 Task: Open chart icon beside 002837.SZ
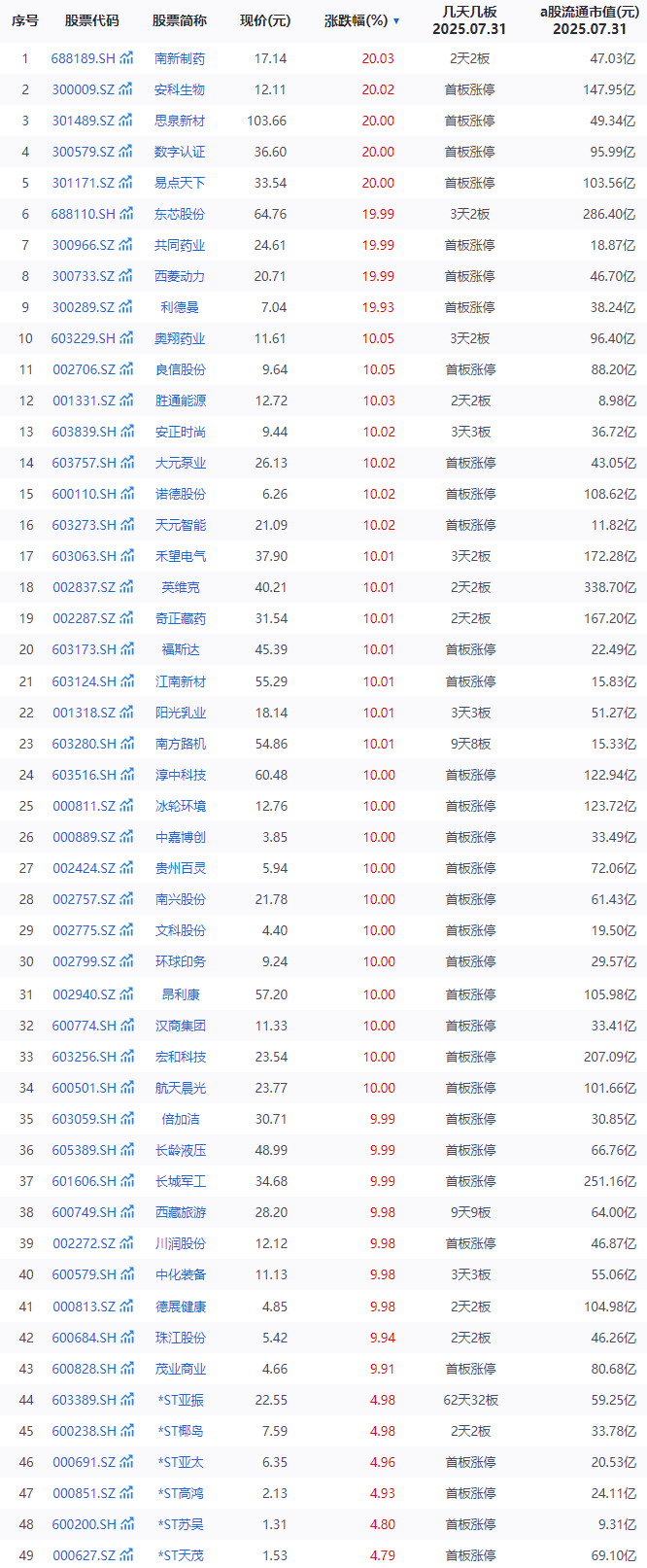pos(126,587)
